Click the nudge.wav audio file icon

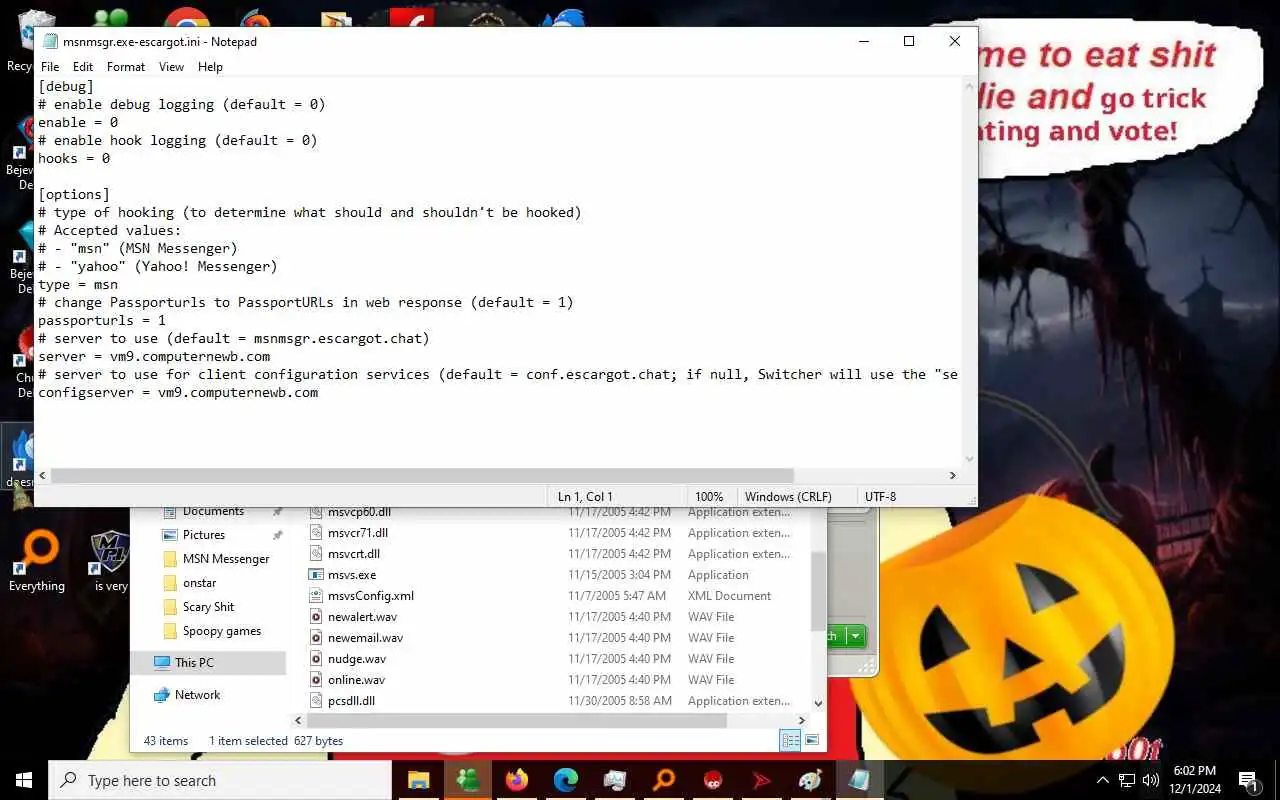[316, 659]
